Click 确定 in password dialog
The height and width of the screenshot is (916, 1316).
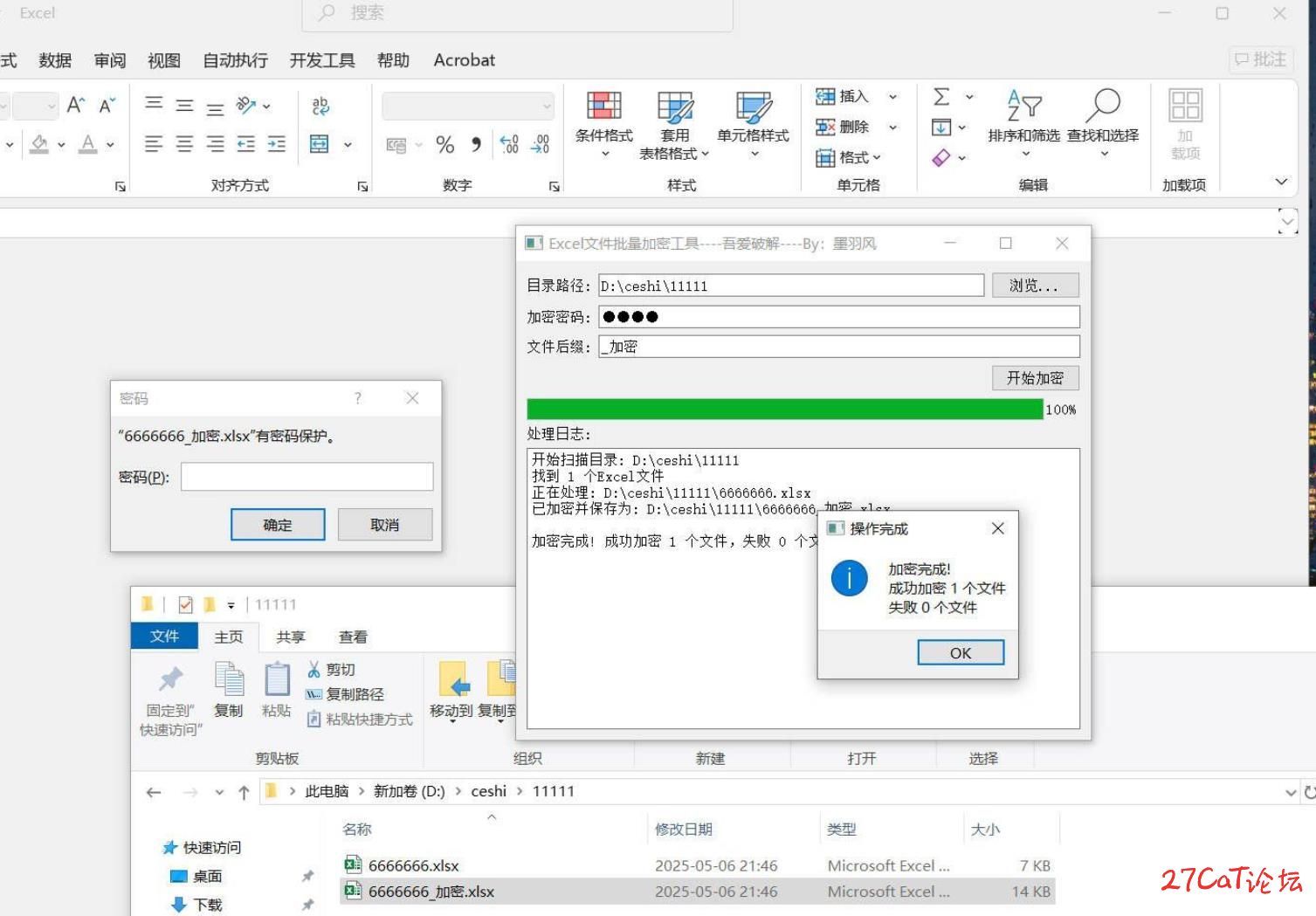278,525
